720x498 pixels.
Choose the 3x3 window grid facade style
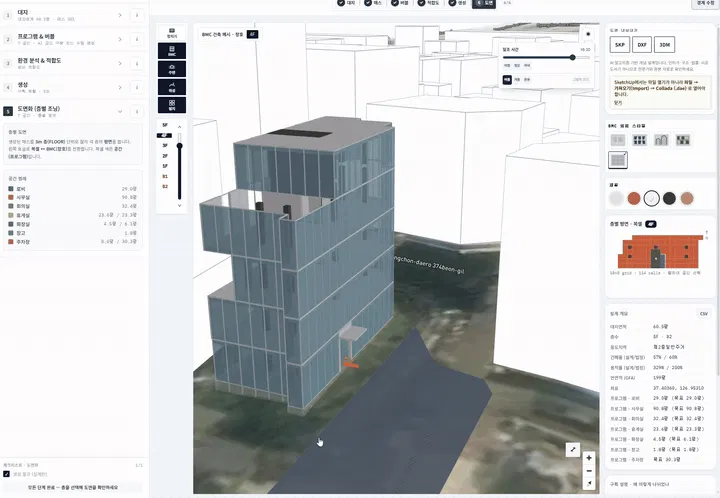click(x=639, y=140)
